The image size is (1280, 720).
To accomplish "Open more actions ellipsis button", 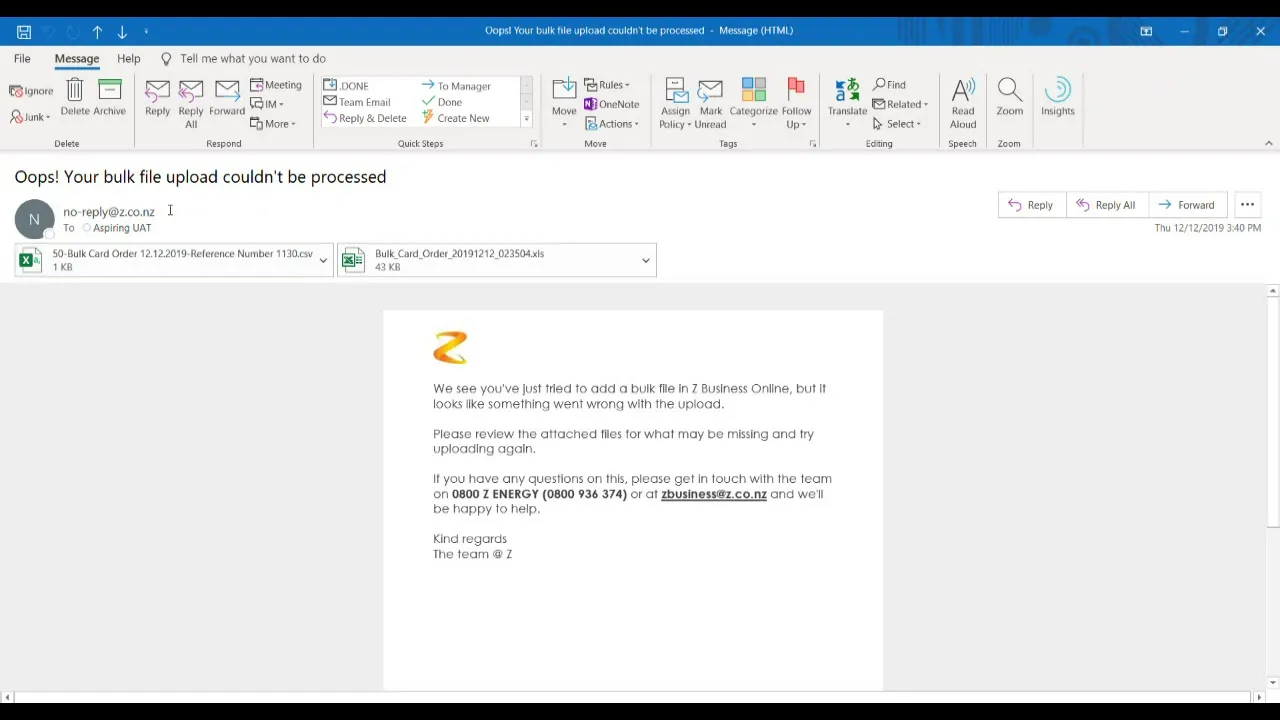I will pos(1247,205).
